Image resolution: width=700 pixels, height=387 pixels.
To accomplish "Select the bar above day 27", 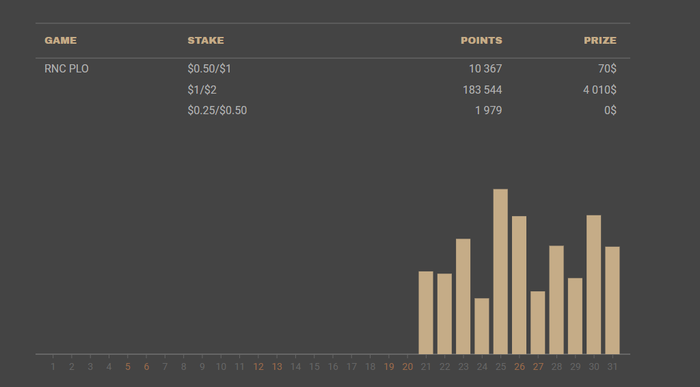I will pos(538,322).
